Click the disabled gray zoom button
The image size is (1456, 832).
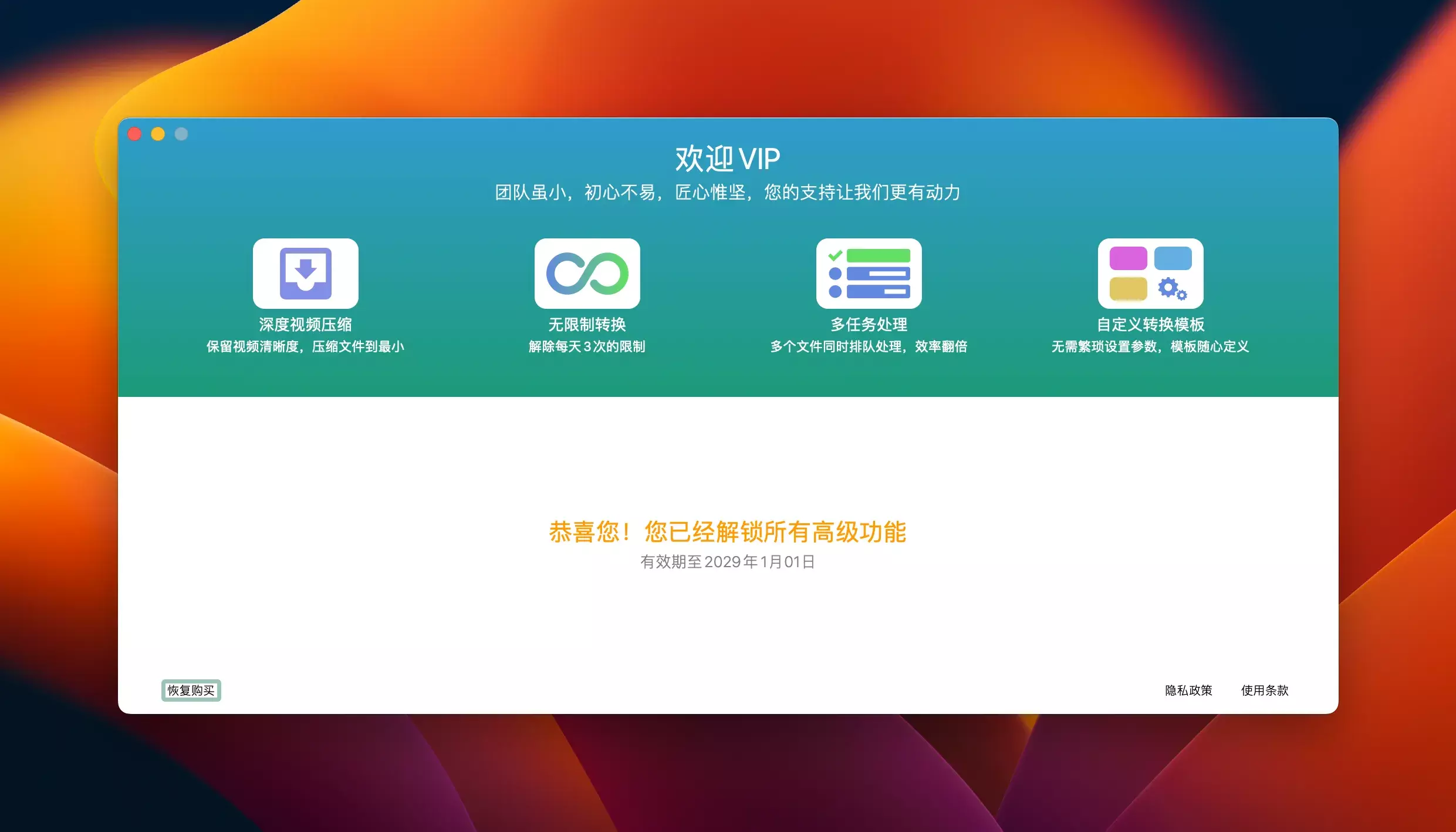[181, 134]
